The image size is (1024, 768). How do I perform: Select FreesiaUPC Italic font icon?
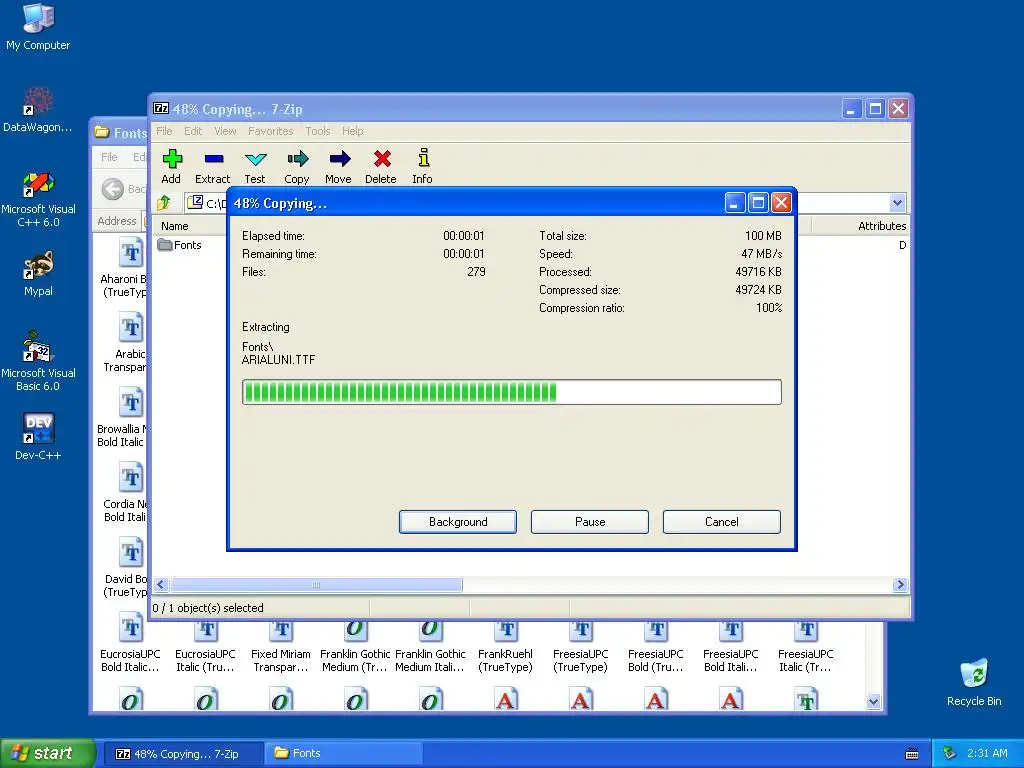point(805,647)
